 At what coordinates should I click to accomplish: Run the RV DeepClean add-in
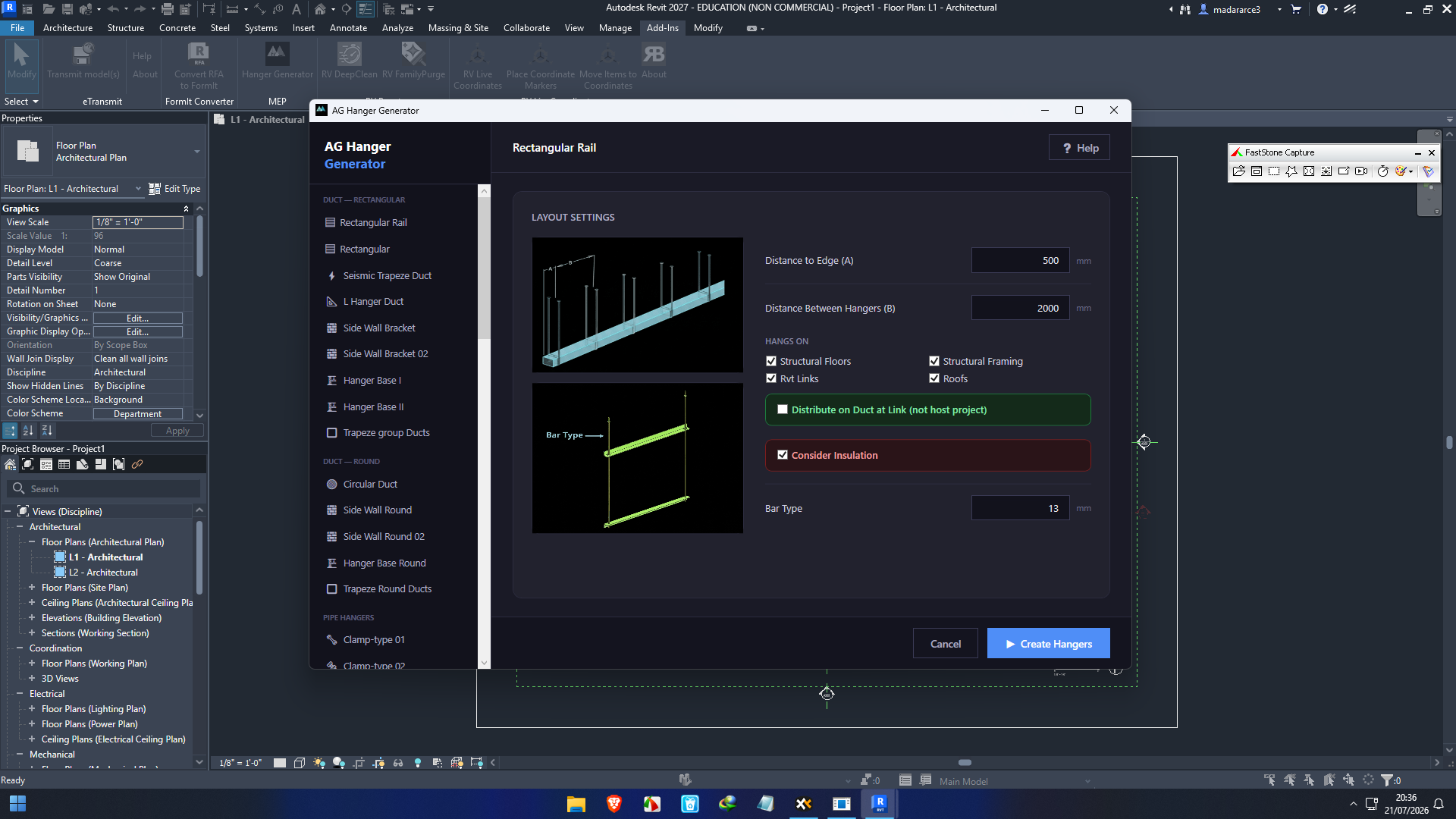pos(350,61)
